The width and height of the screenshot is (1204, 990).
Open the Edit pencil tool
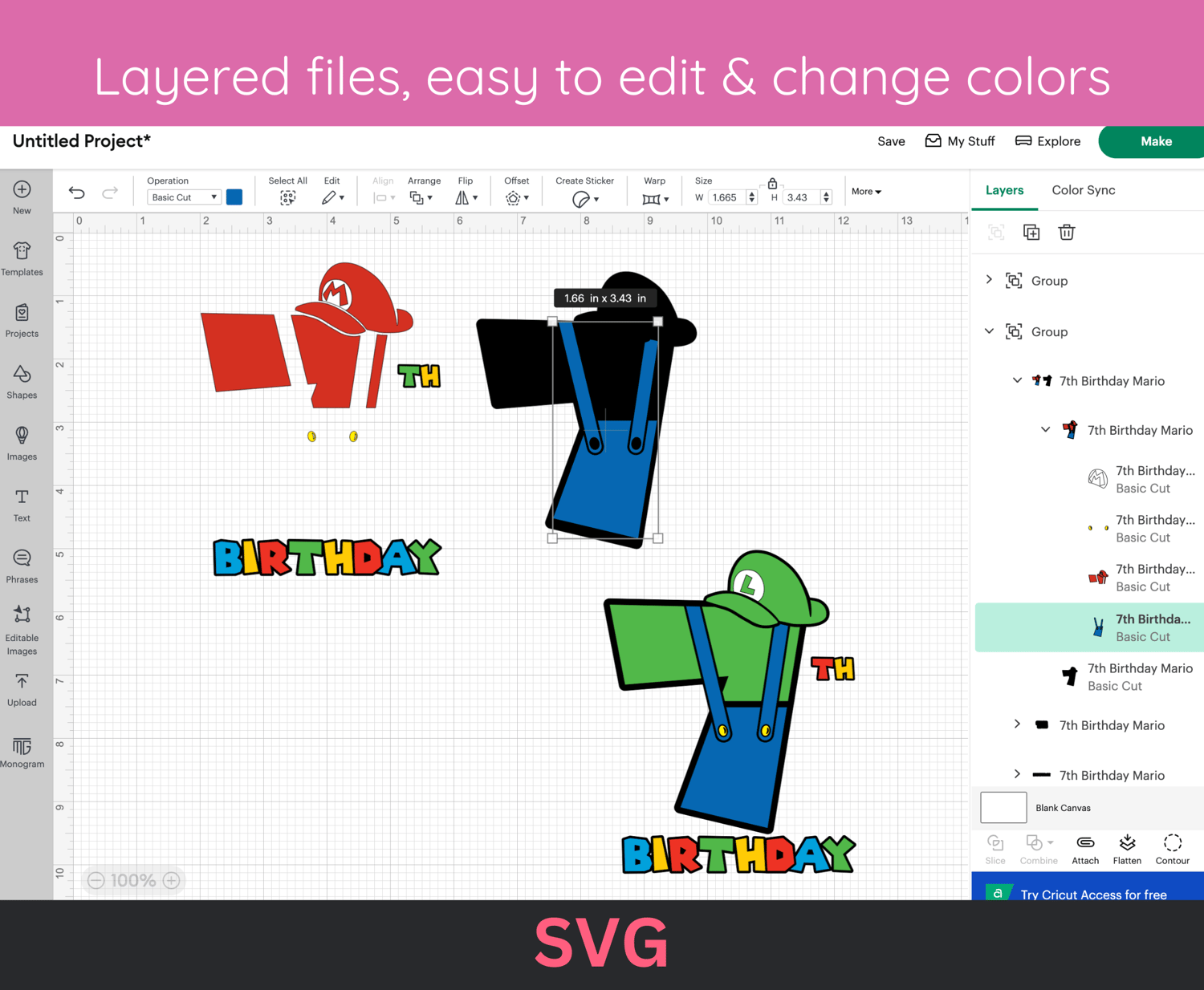click(332, 197)
